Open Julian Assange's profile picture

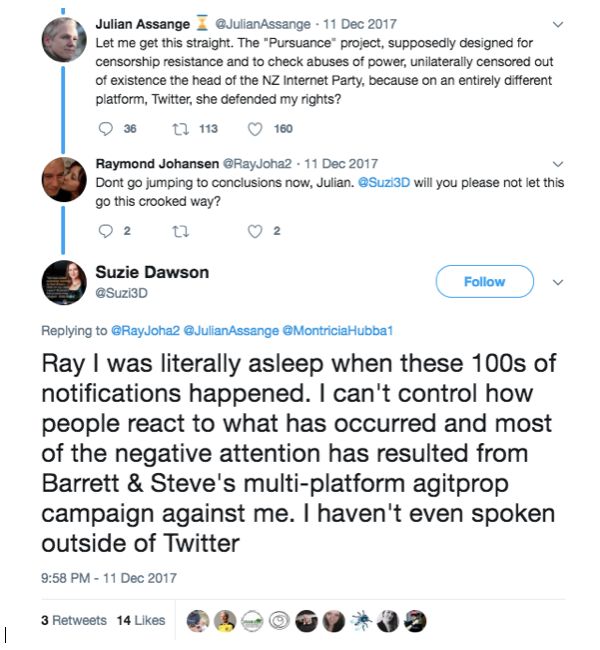pos(64,38)
